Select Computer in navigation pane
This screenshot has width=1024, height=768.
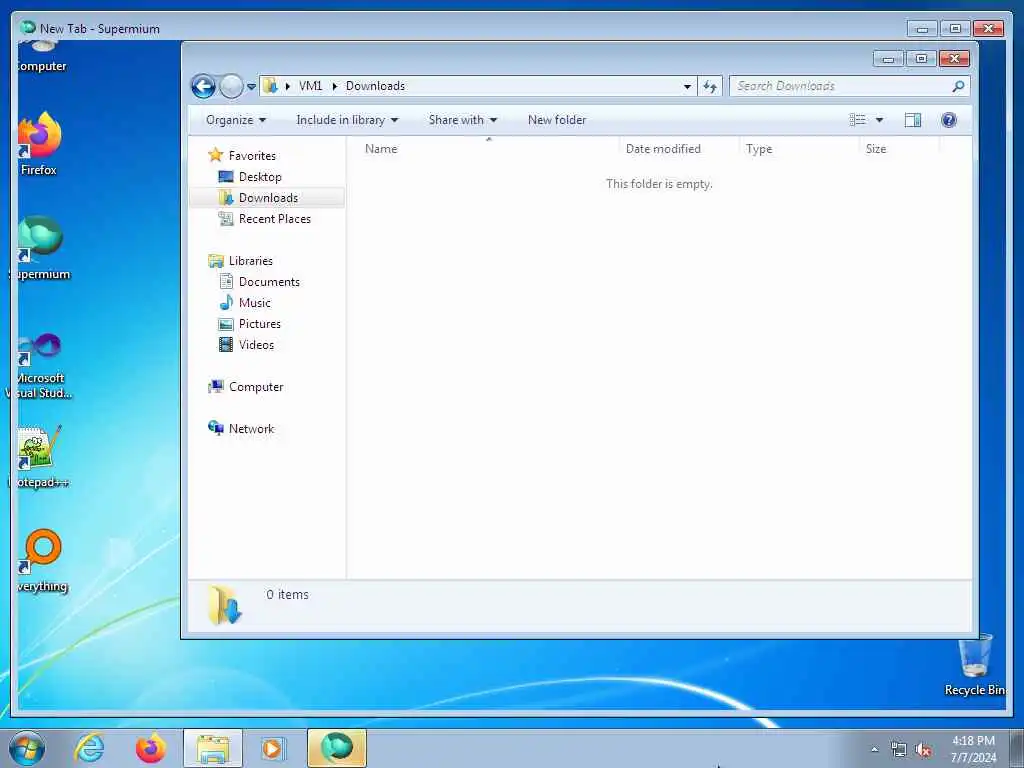coord(256,387)
